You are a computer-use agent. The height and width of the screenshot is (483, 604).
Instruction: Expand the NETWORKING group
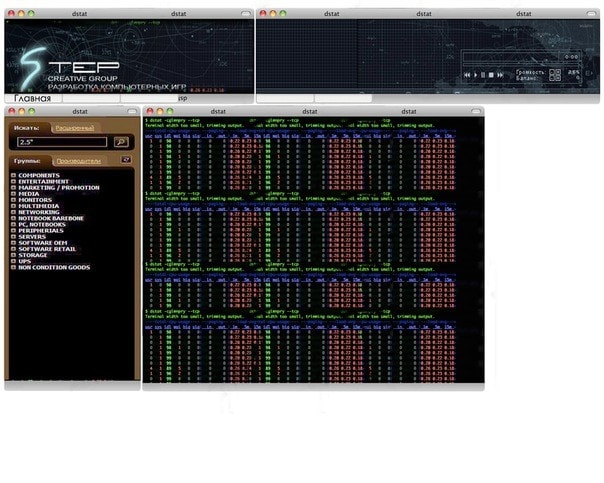[x=13, y=212]
